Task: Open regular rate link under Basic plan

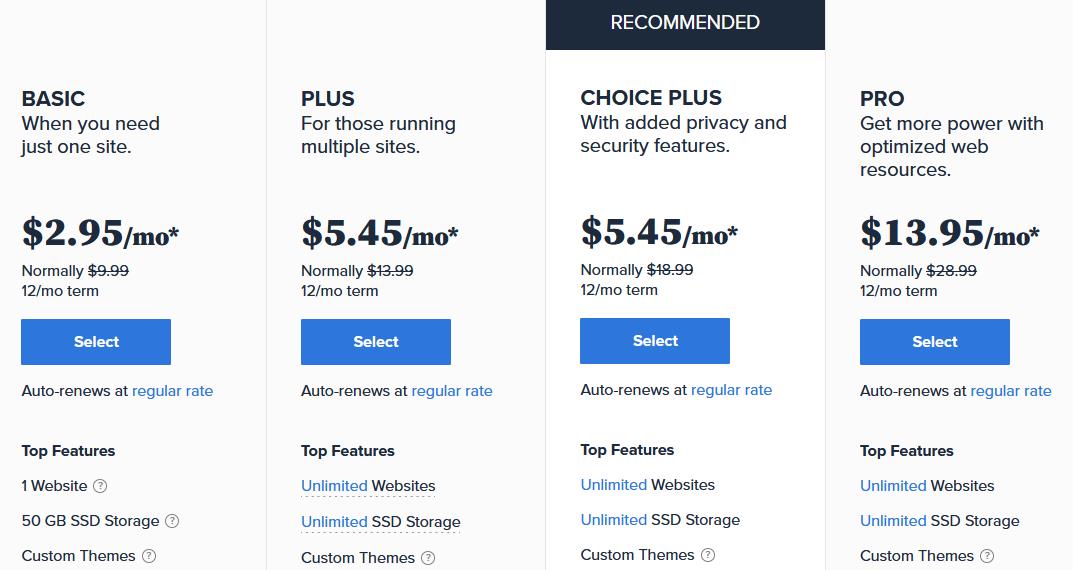Action: pyautogui.click(x=172, y=391)
